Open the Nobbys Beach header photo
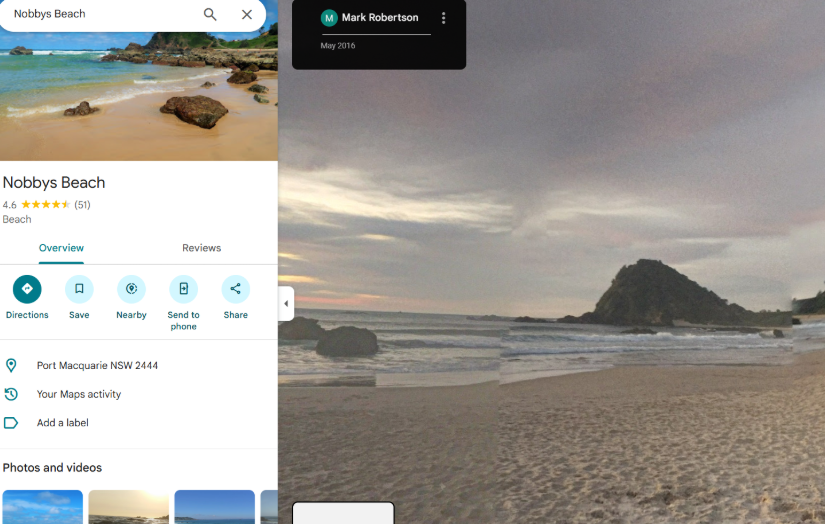 click(139, 96)
